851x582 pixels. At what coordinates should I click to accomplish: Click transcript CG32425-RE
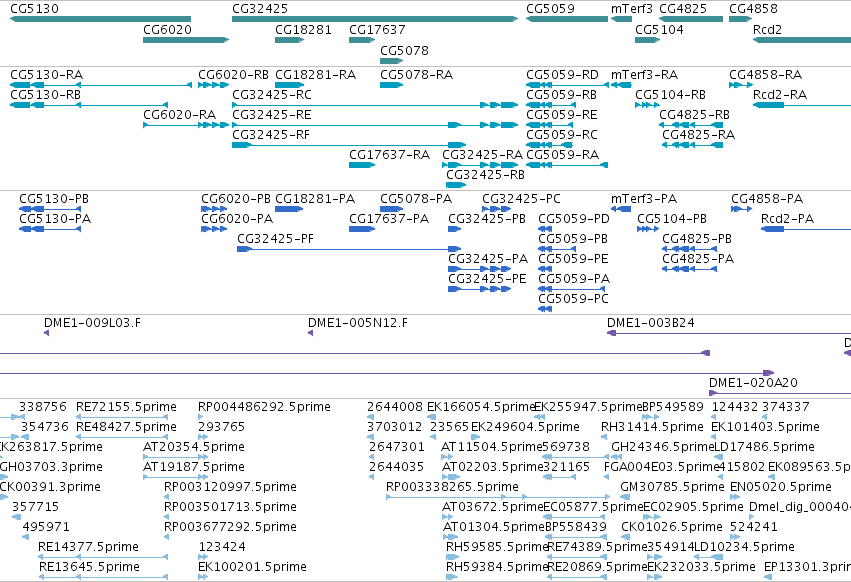point(375,125)
